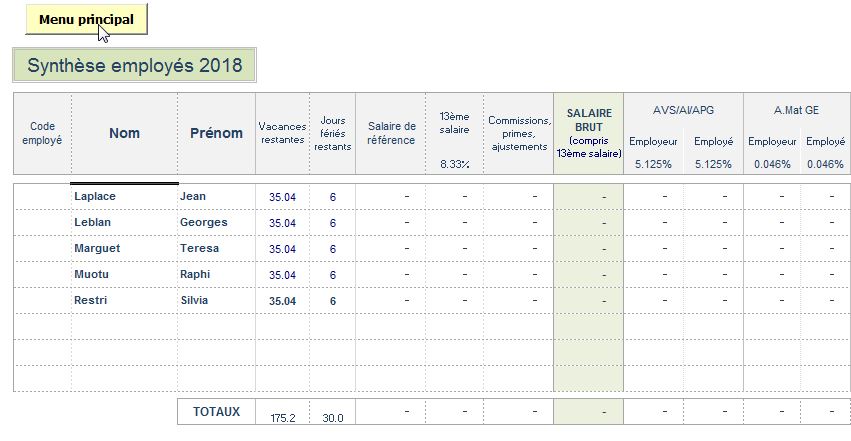
Task: Click the Code employé column header
Action: [x=42, y=134]
